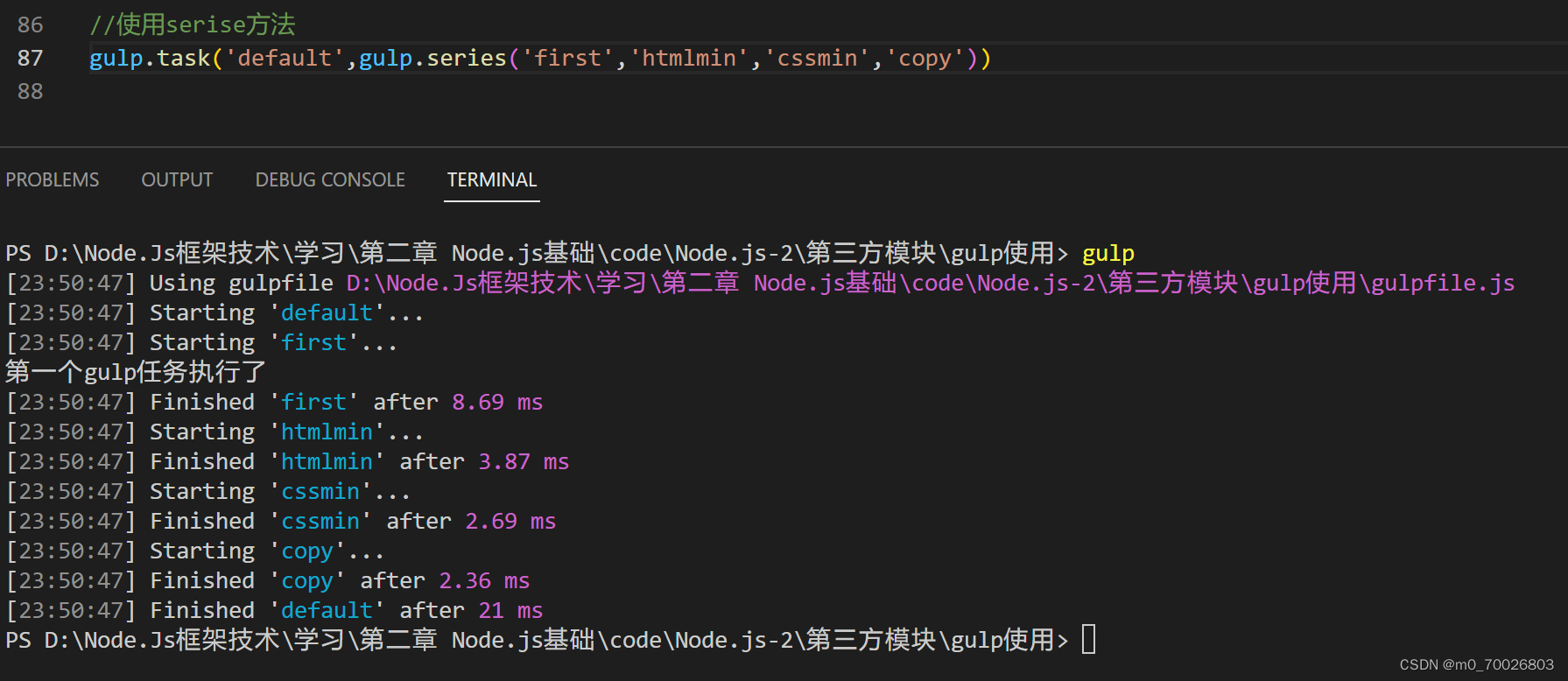Click the '第一个gulp任务执行了' output line

pyautogui.click(x=136, y=372)
